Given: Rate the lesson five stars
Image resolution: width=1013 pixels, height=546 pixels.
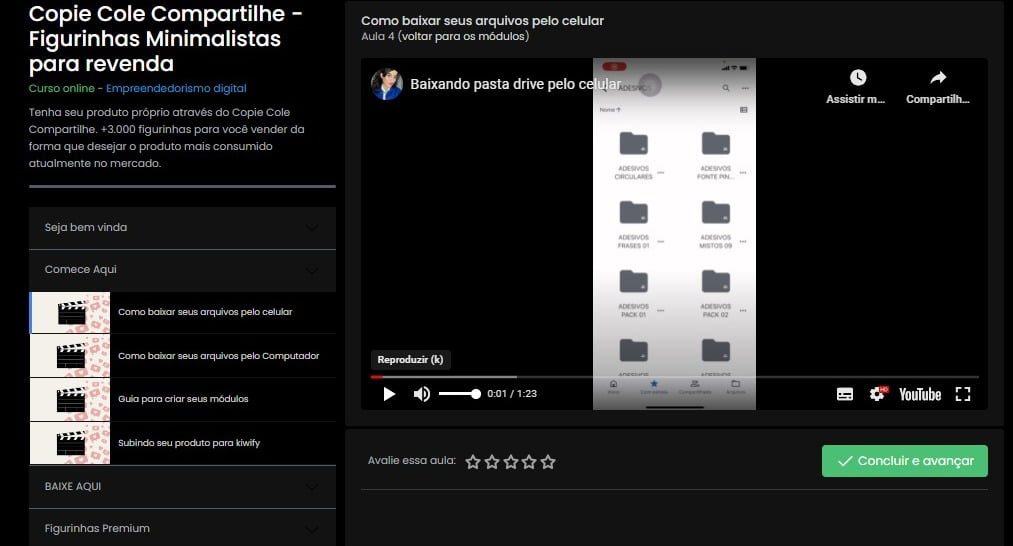Looking at the screenshot, I should point(548,462).
